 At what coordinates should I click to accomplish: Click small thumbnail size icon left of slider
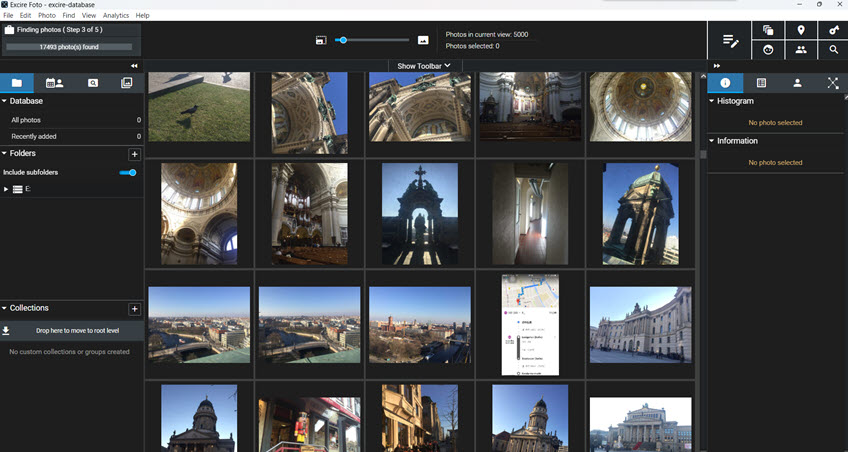point(321,40)
